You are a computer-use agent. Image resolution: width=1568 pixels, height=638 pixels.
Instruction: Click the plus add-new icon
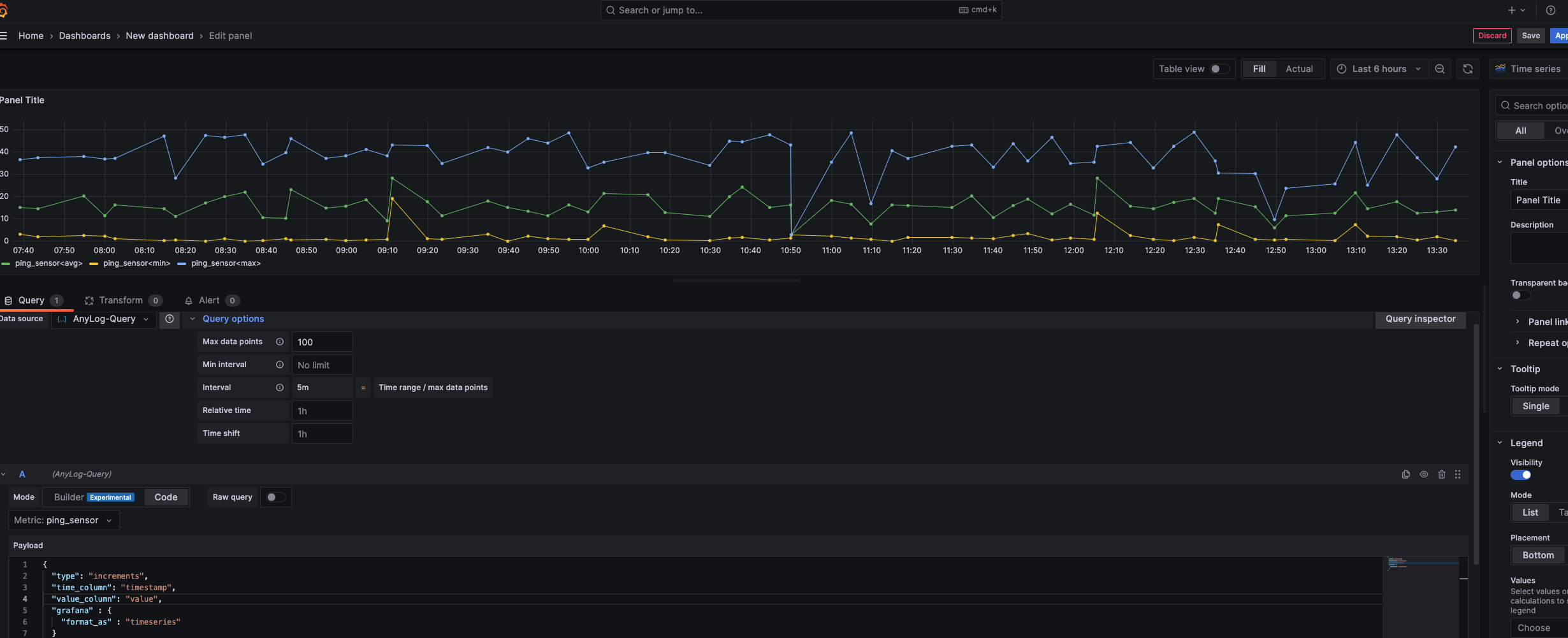pos(1511,10)
